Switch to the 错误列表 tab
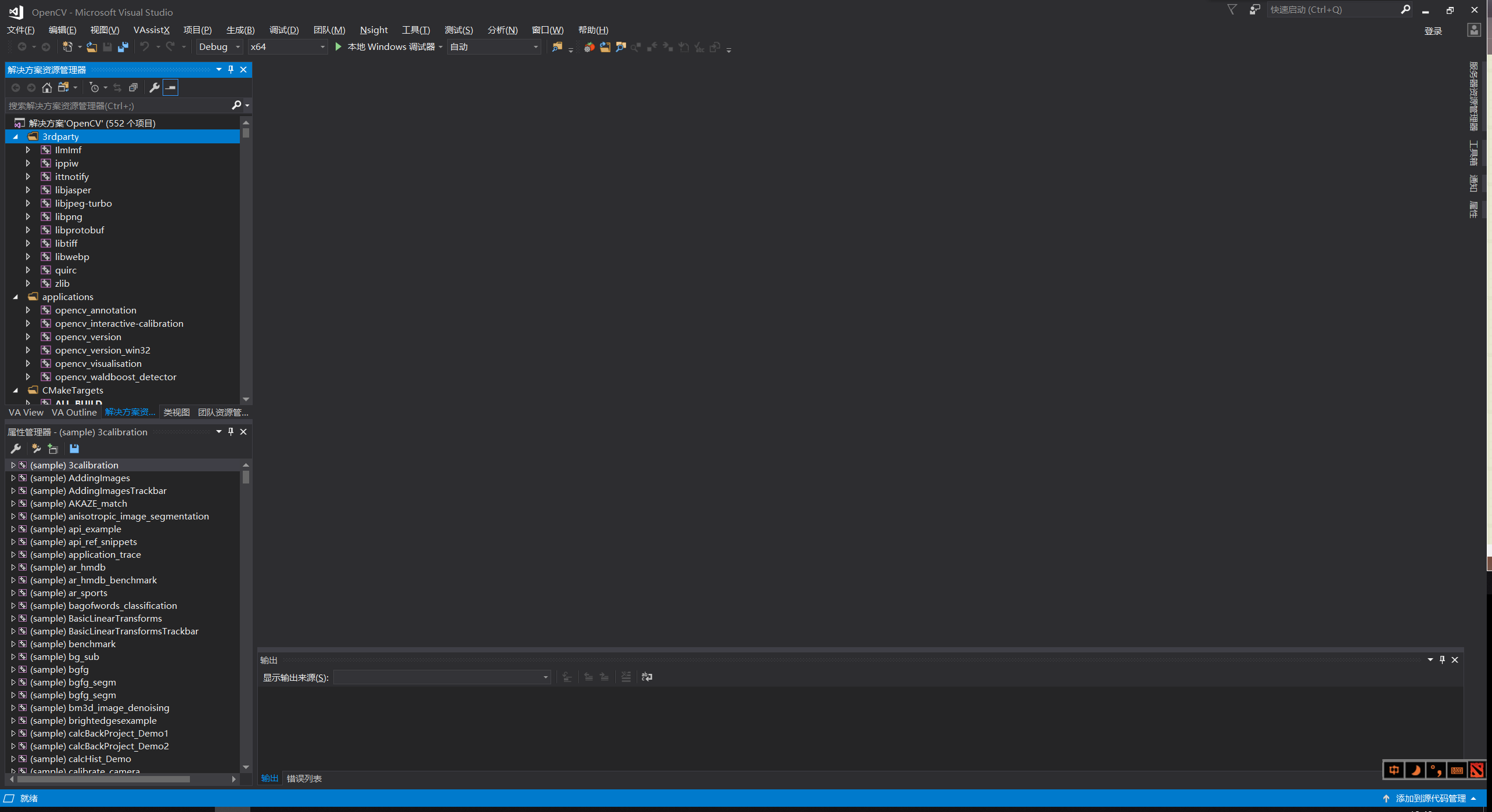This screenshot has width=1492, height=812. click(304, 778)
